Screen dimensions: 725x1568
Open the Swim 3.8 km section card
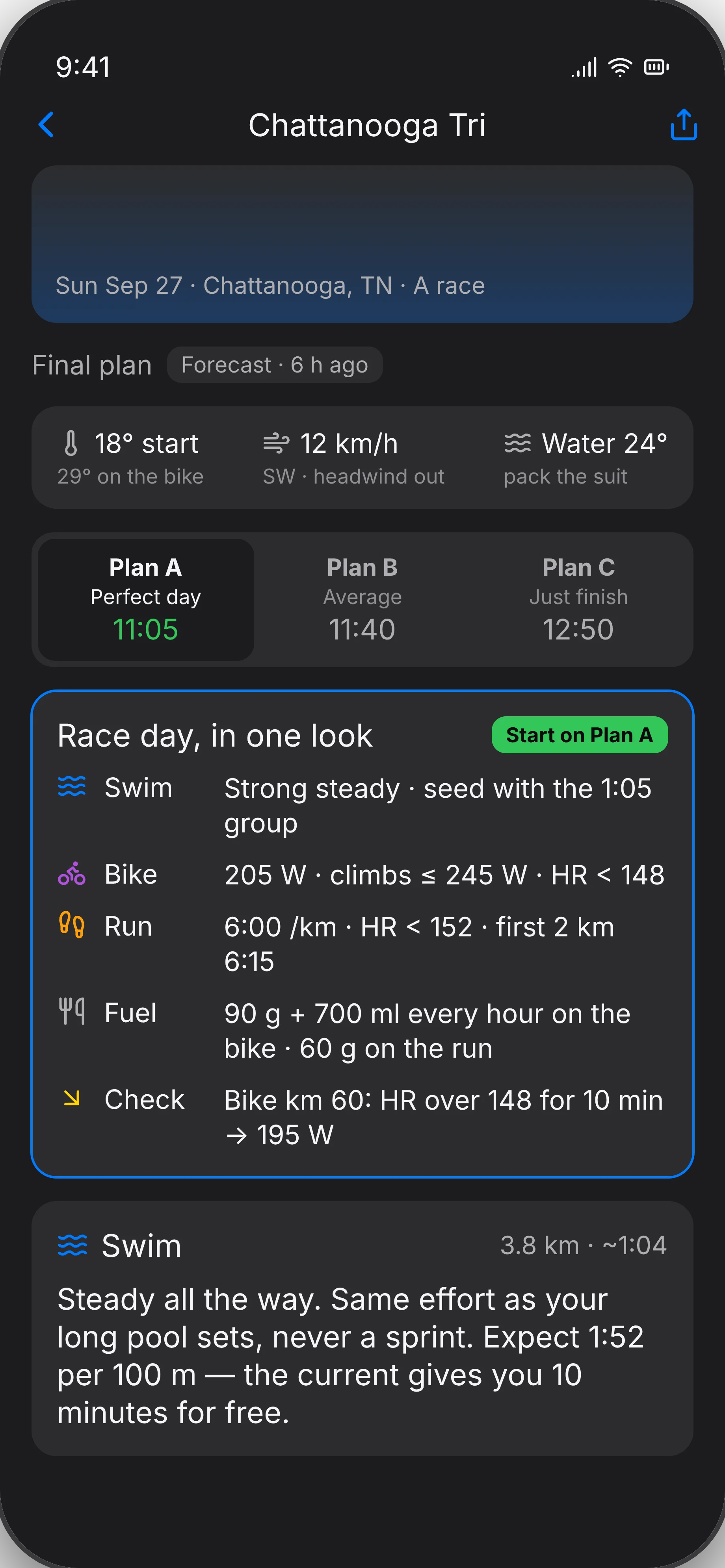click(362, 1328)
